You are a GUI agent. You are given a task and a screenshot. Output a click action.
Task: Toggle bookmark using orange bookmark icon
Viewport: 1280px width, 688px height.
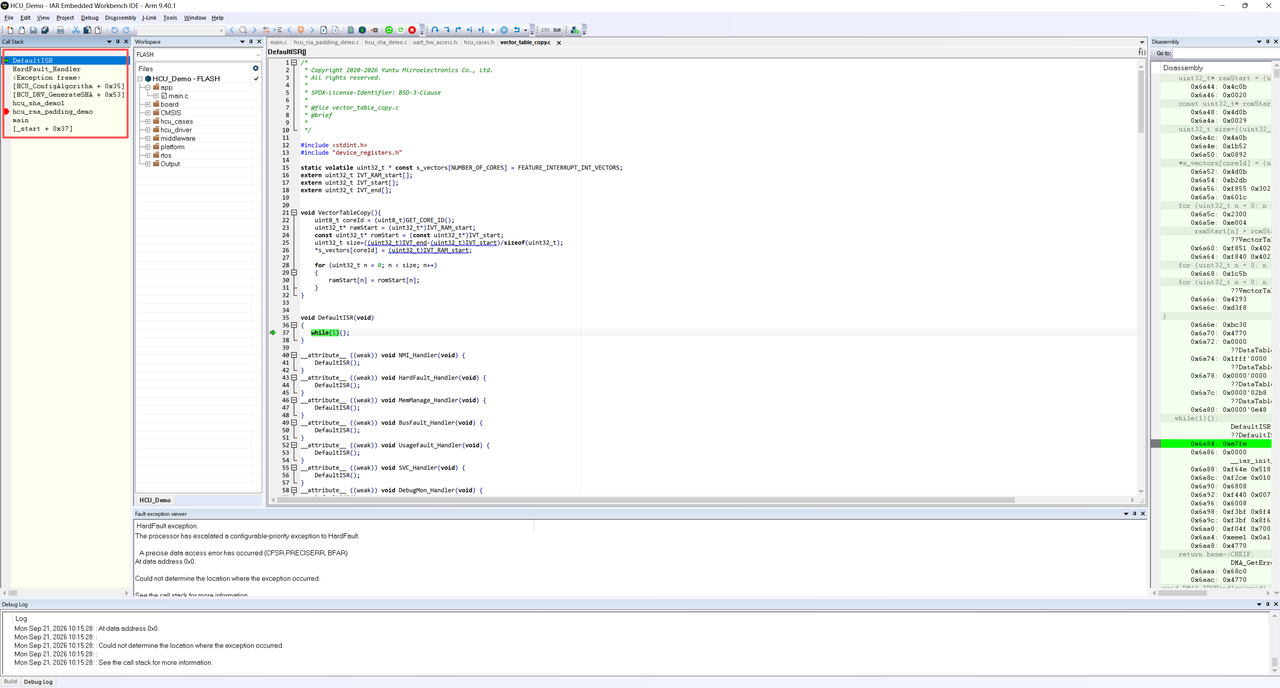pyautogui.click(x=300, y=30)
